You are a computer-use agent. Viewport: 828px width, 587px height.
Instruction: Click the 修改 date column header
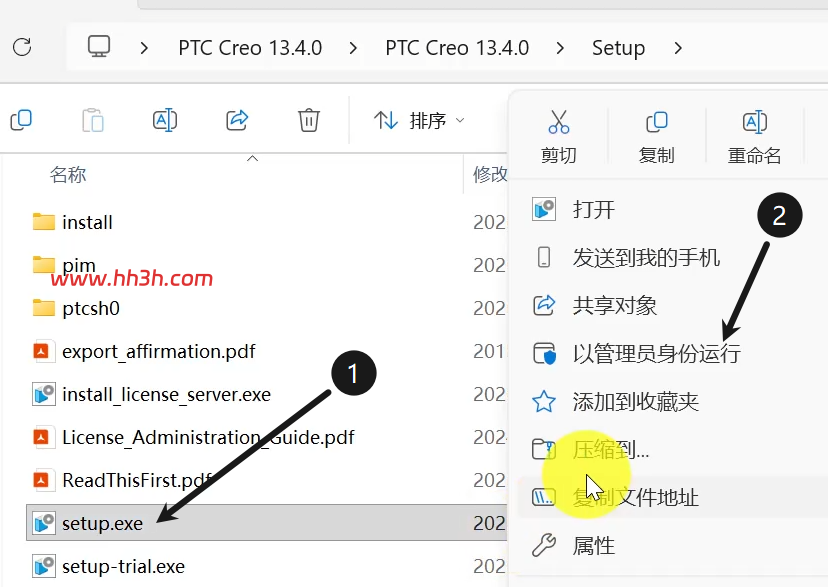[490, 174]
